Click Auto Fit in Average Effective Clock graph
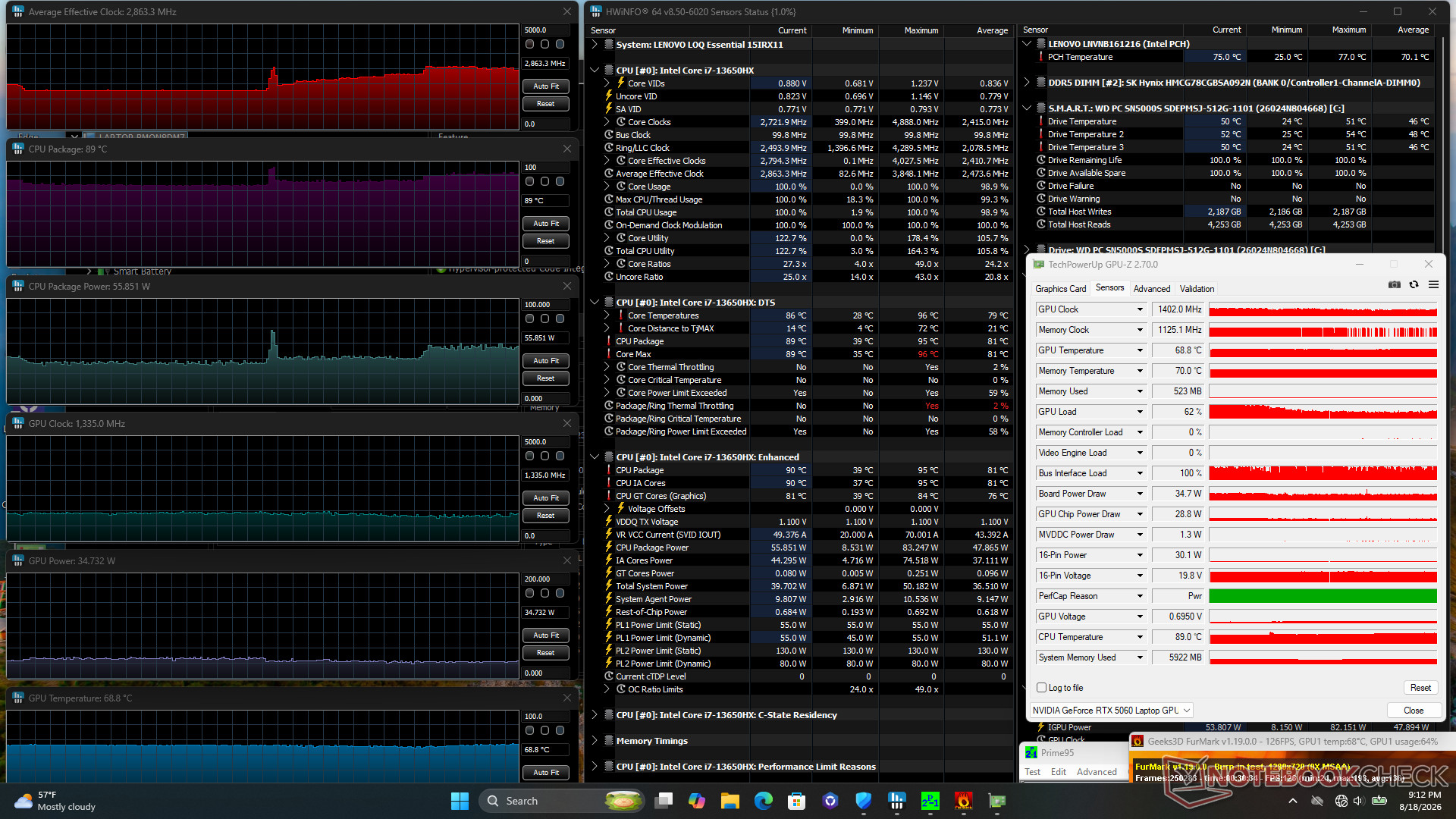The width and height of the screenshot is (1456, 819). (x=546, y=86)
